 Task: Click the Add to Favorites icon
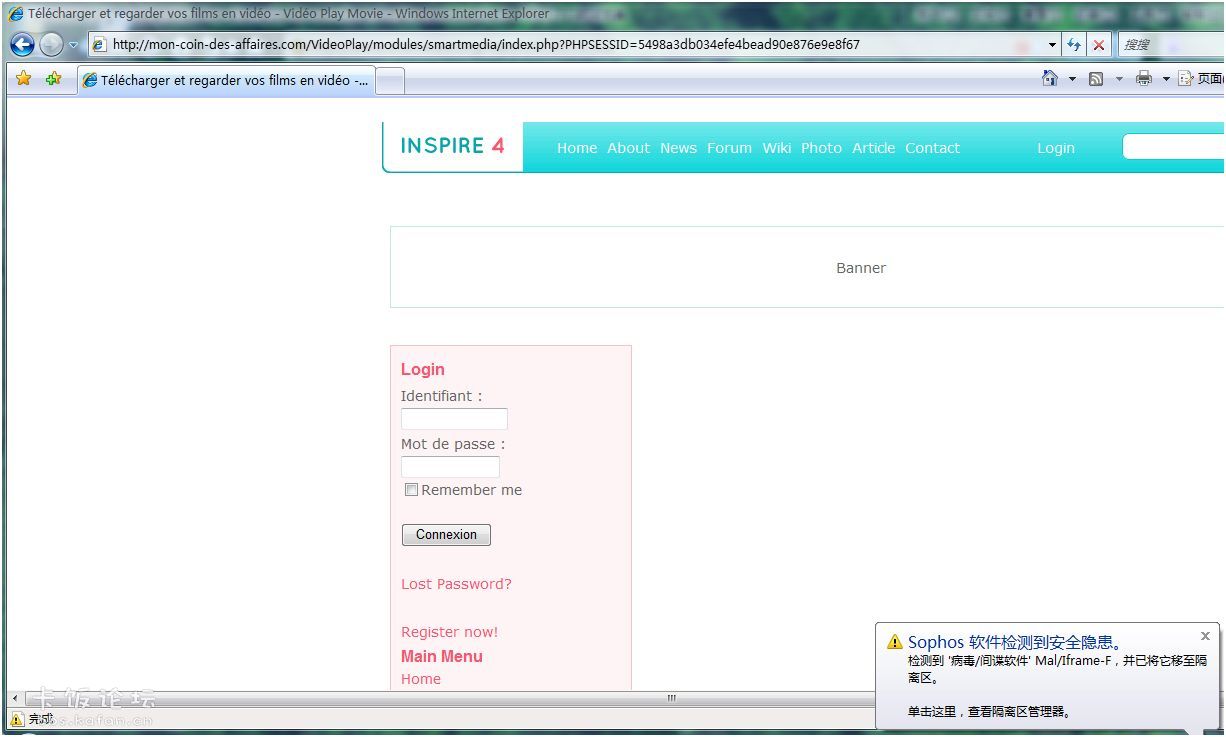(53, 79)
